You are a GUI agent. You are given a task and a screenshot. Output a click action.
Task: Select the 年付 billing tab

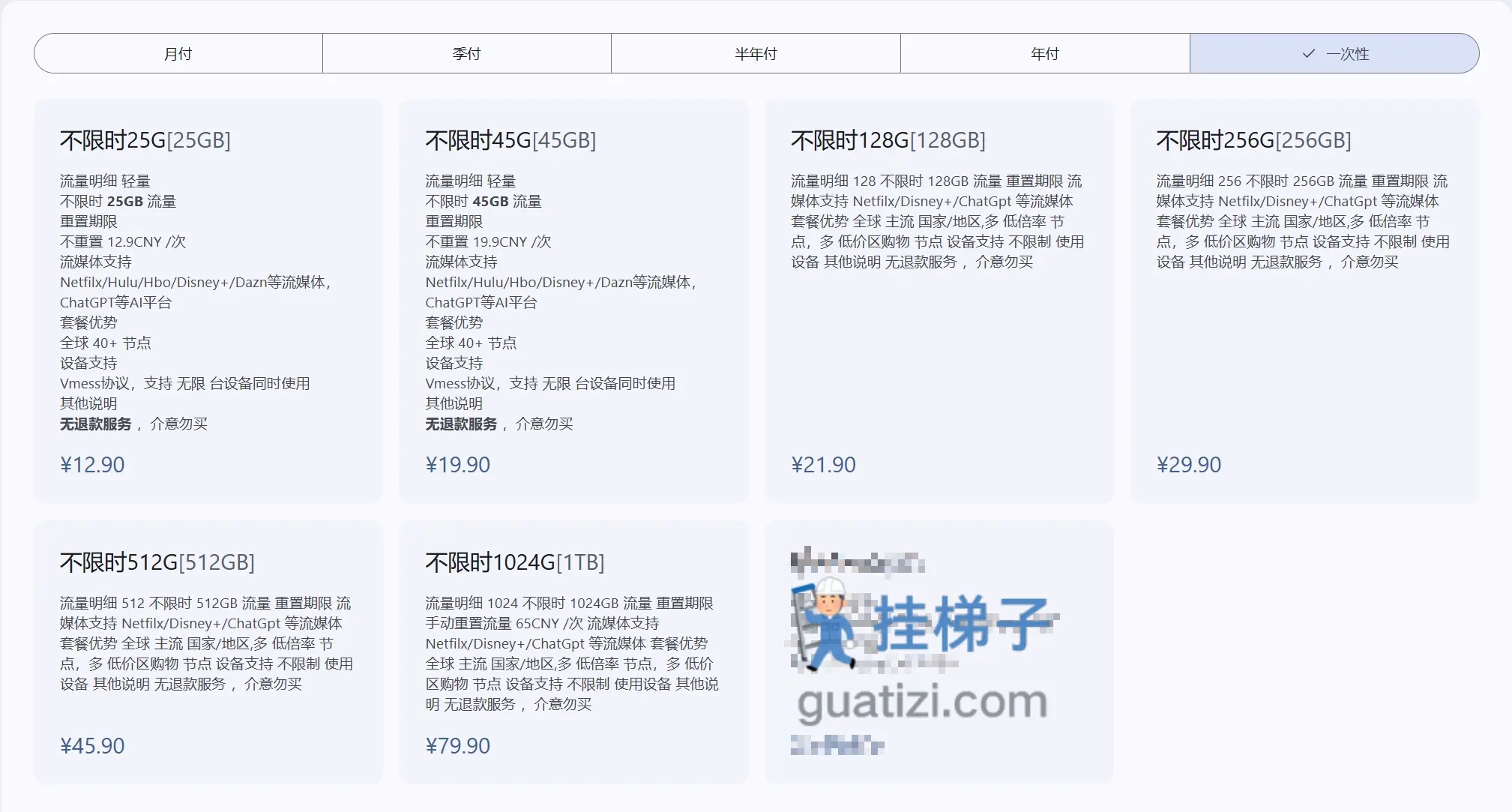(x=1044, y=53)
